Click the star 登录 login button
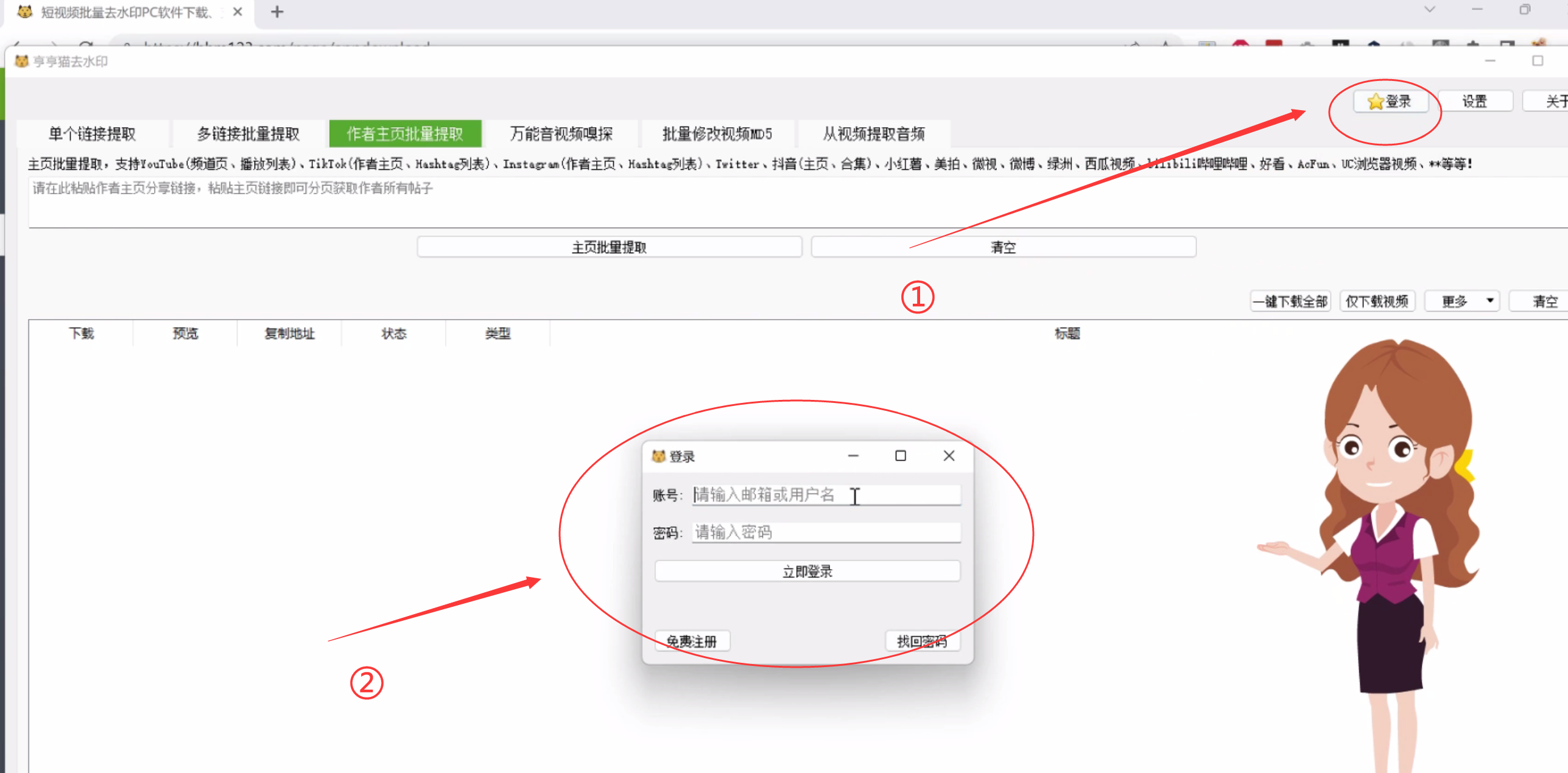This screenshot has width=1568, height=773. [1390, 102]
